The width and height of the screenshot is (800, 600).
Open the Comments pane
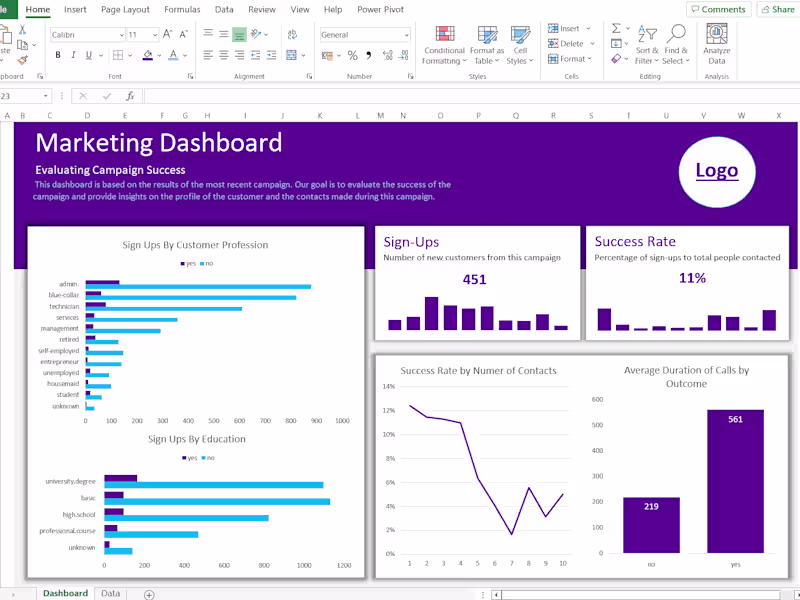(x=718, y=9)
